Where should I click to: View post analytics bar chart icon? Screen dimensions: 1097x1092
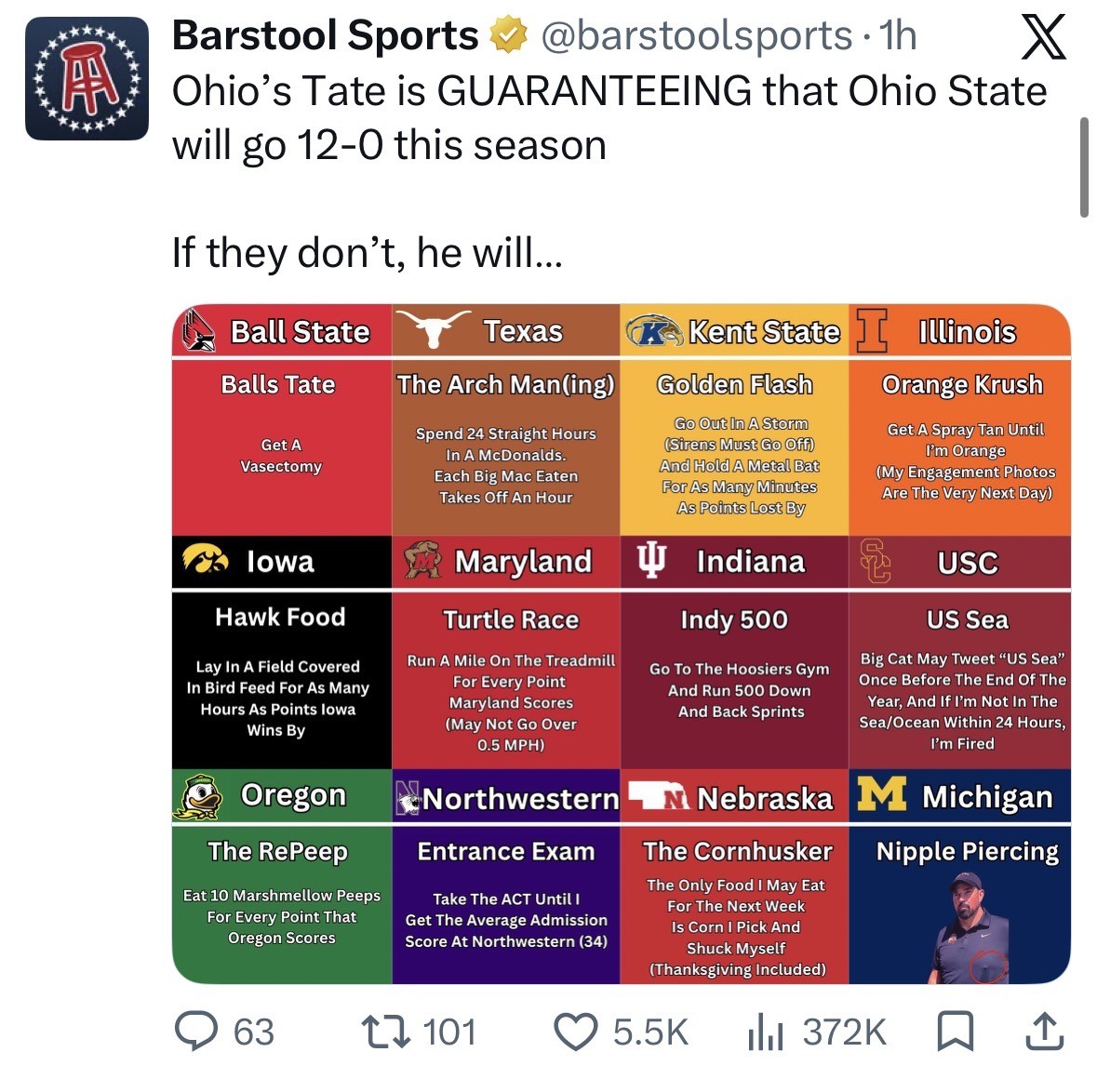pyautogui.click(x=765, y=1032)
